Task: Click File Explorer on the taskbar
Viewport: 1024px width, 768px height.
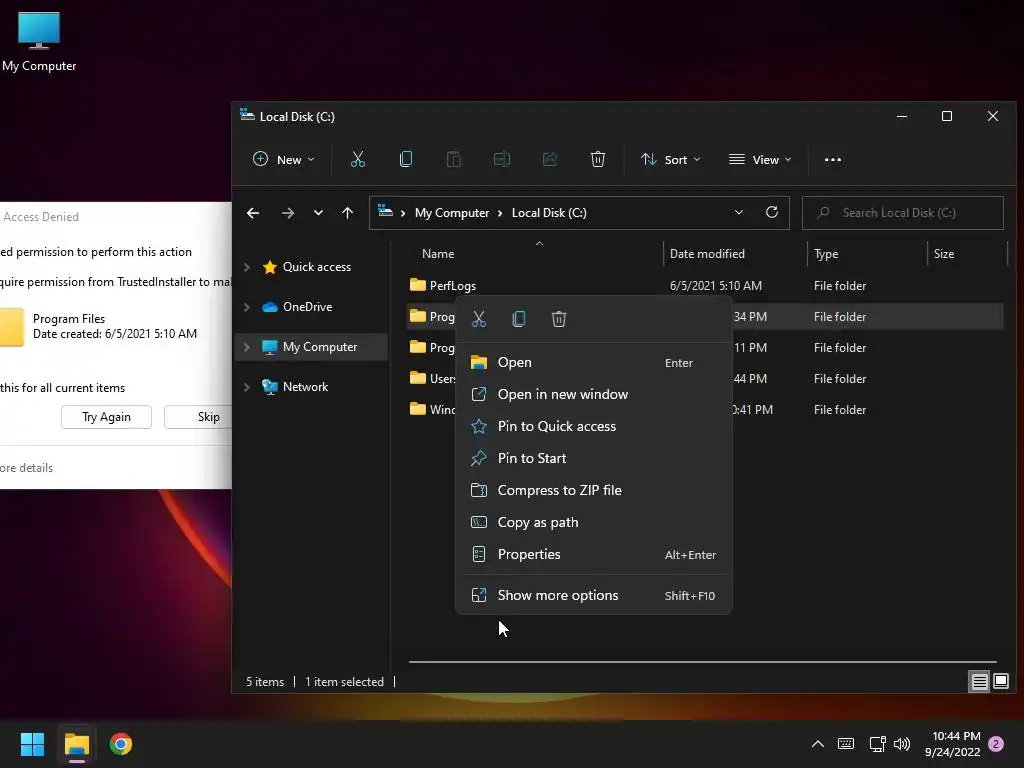Action: (x=76, y=744)
